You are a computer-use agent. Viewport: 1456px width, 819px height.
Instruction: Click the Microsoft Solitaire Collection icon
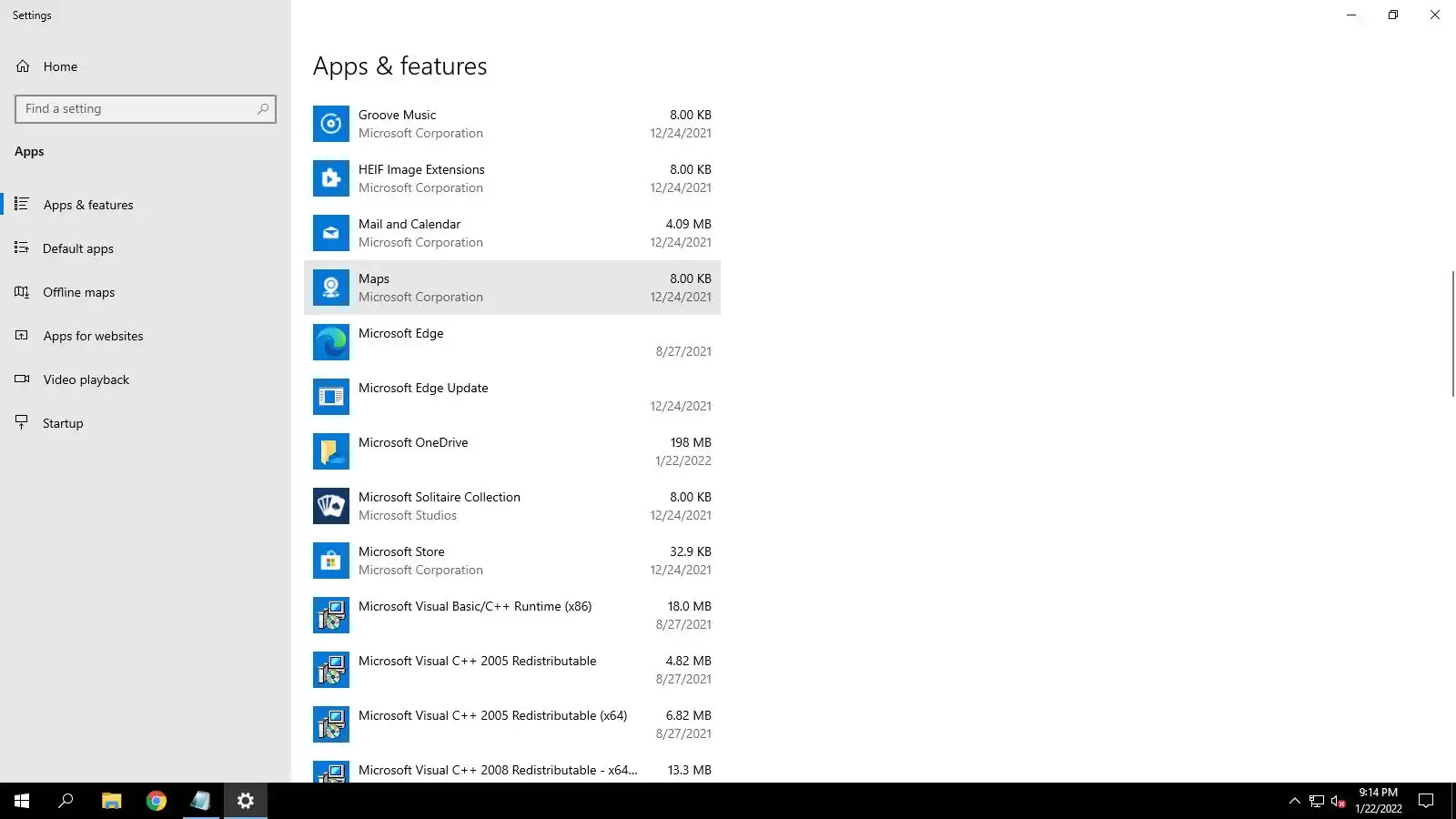point(331,506)
